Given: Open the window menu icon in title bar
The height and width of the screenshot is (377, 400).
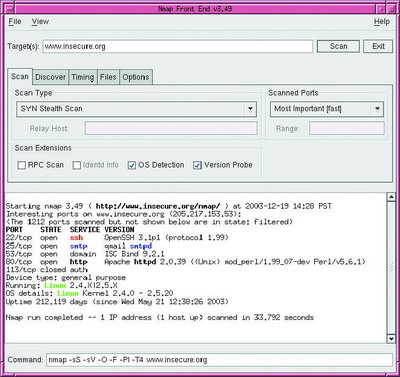Looking at the screenshot, I should point(10,8).
